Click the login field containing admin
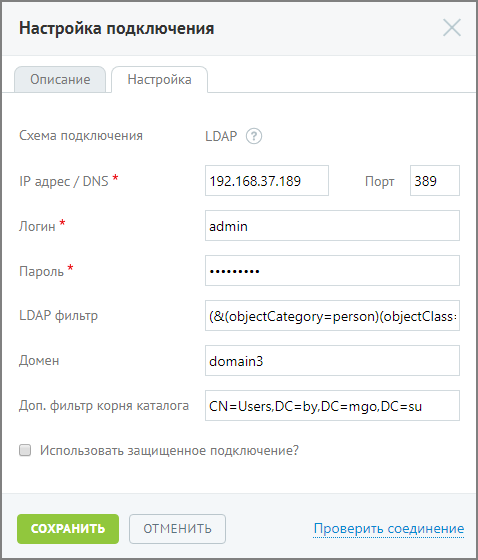This screenshot has height=560, width=478. (x=332, y=225)
